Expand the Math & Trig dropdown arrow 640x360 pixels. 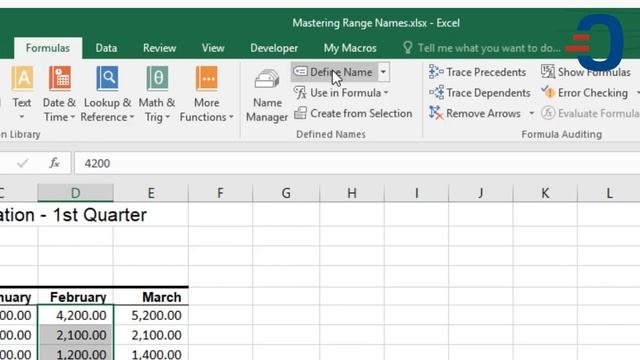(167, 118)
